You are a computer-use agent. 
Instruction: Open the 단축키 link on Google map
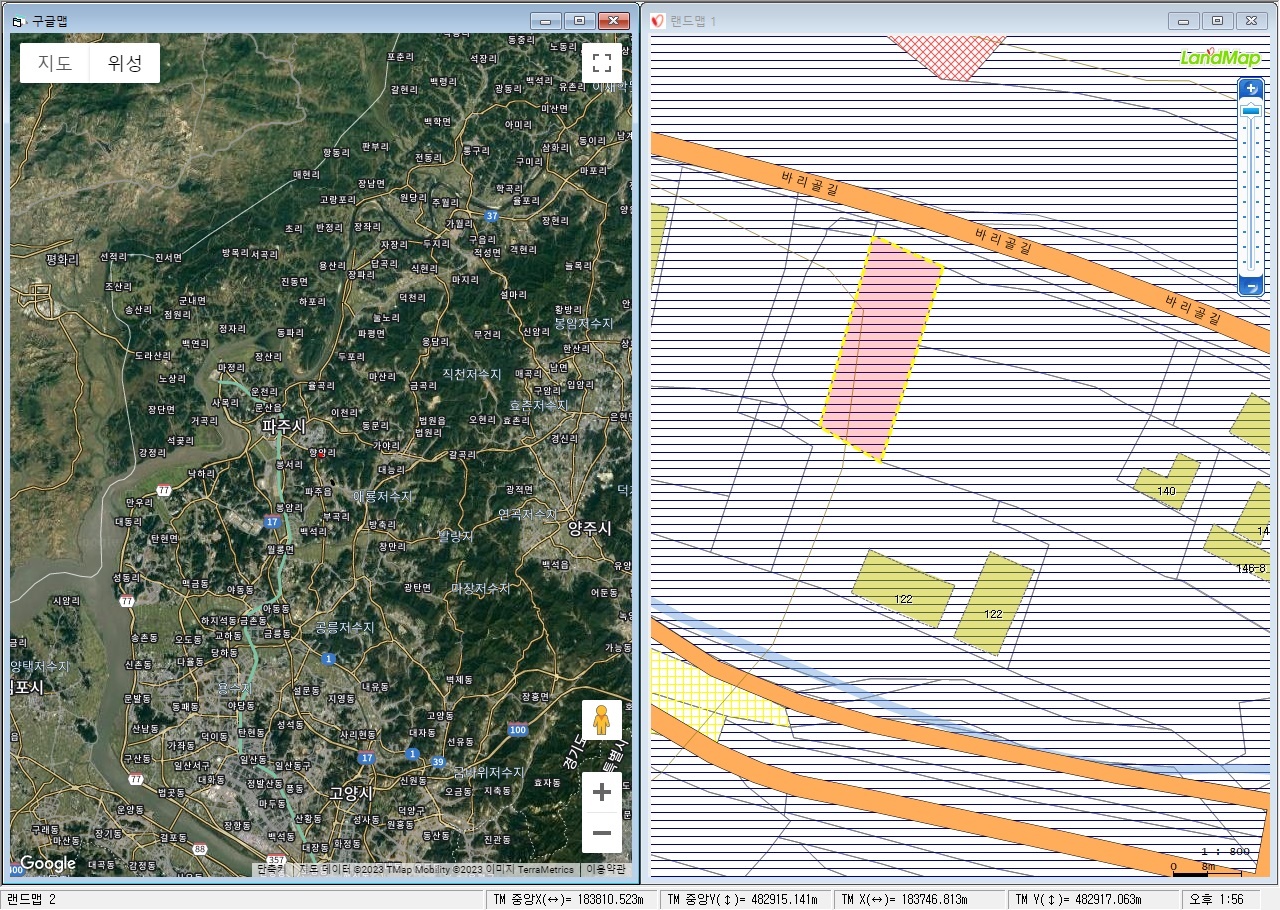pyautogui.click(x=271, y=869)
